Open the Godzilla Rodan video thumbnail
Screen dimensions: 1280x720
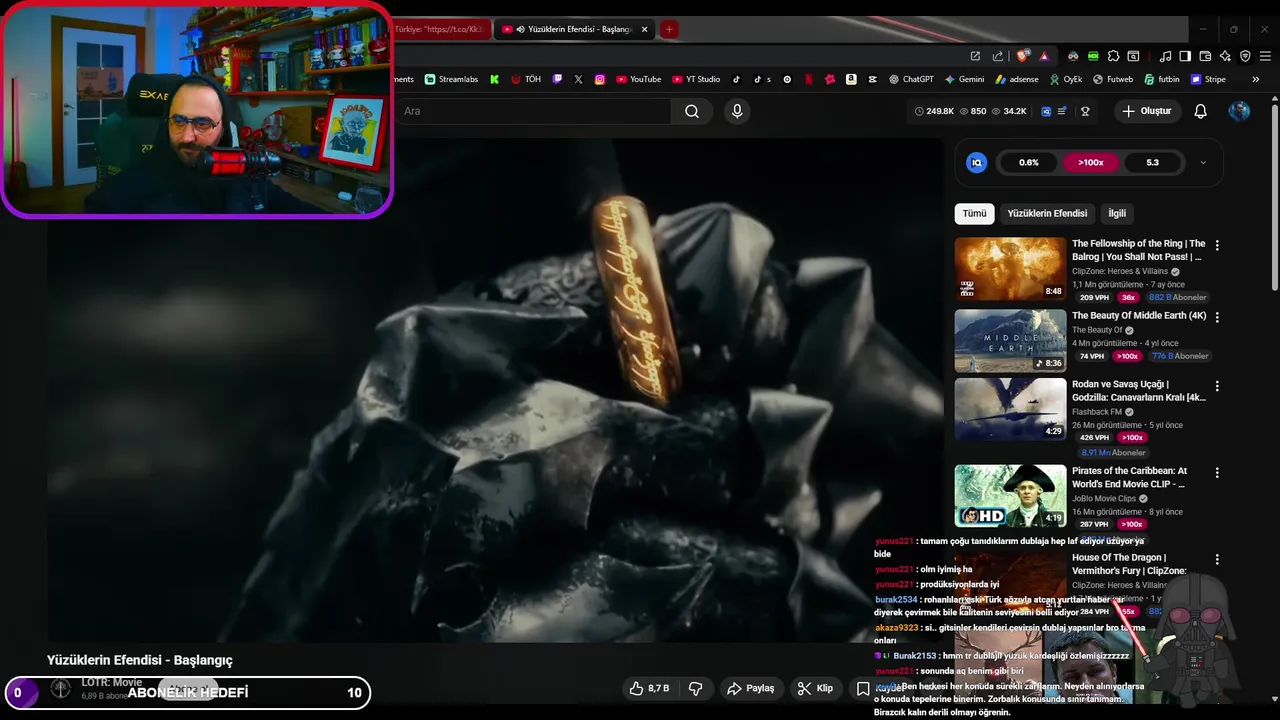click(1010, 409)
